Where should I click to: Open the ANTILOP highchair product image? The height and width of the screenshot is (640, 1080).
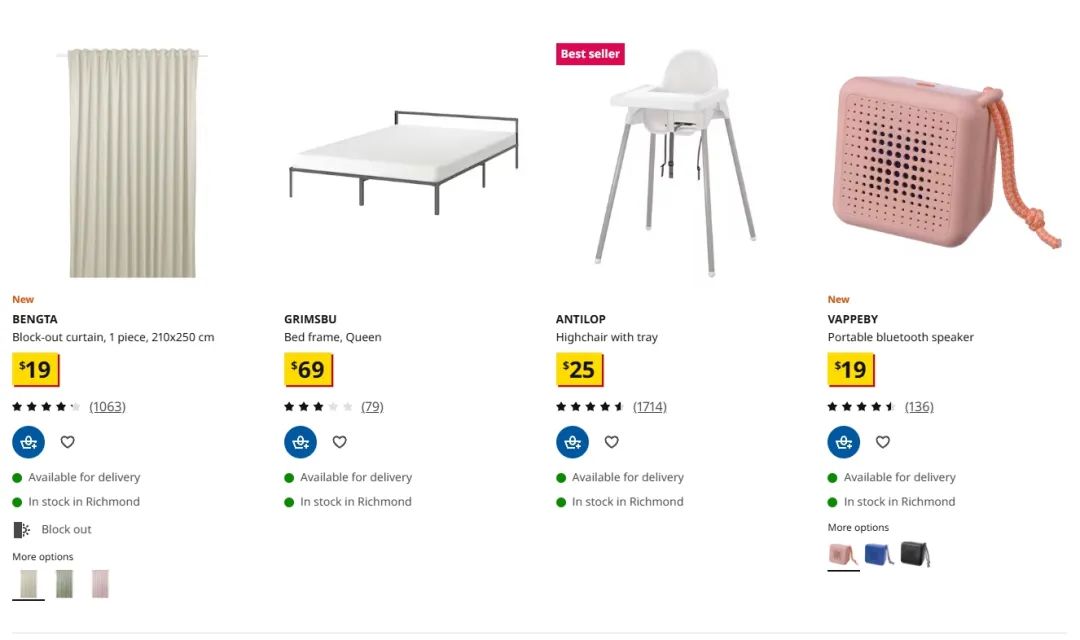(675, 163)
